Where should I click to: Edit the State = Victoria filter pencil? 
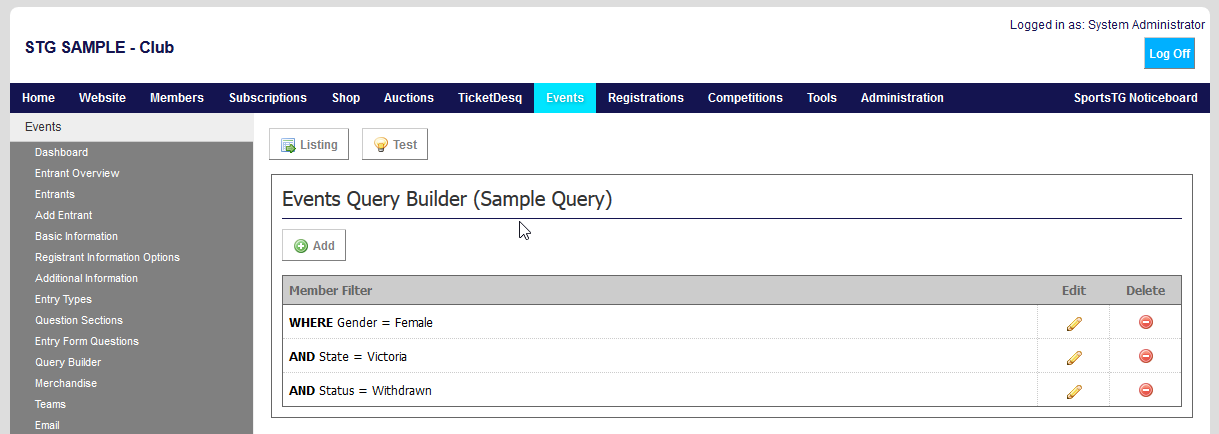tap(1074, 357)
